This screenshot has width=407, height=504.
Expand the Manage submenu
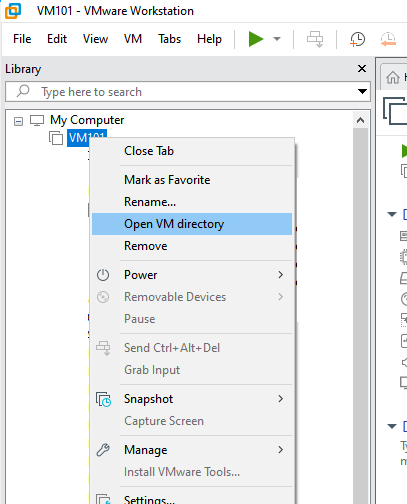(x=192, y=450)
